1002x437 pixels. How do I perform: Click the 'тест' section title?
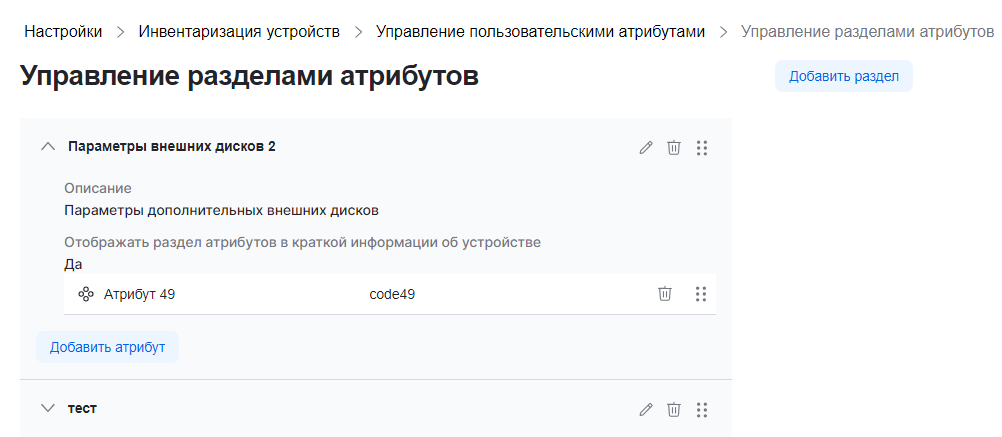pos(82,408)
